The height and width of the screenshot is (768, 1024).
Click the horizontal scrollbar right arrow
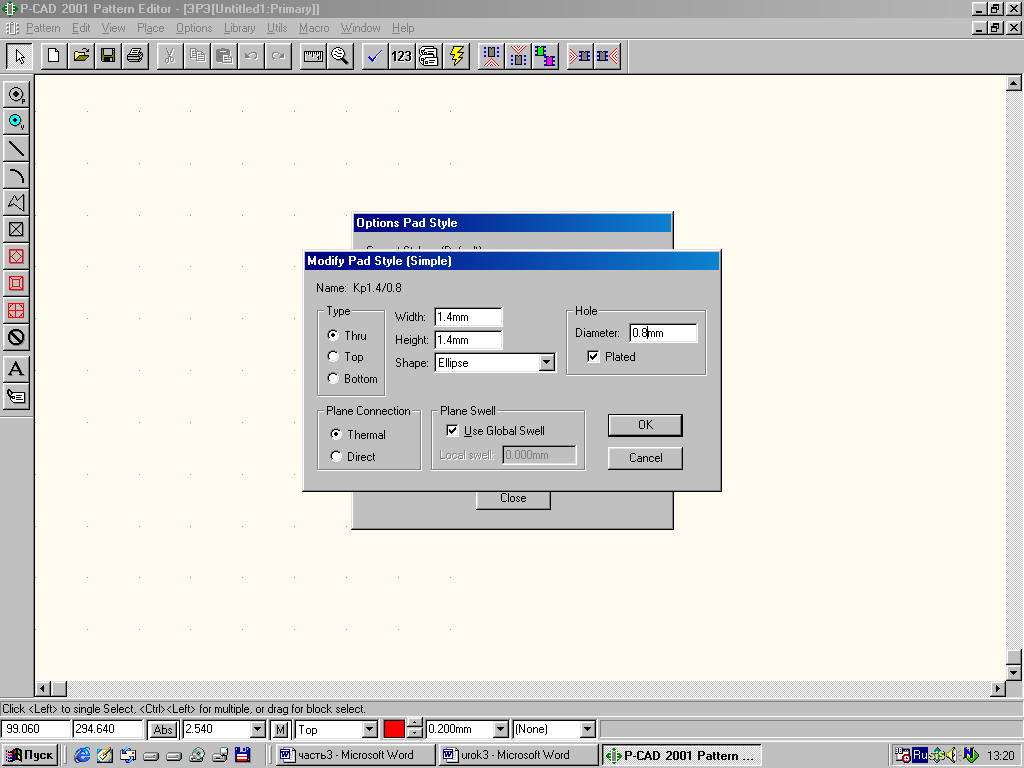[x=997, y=688]
